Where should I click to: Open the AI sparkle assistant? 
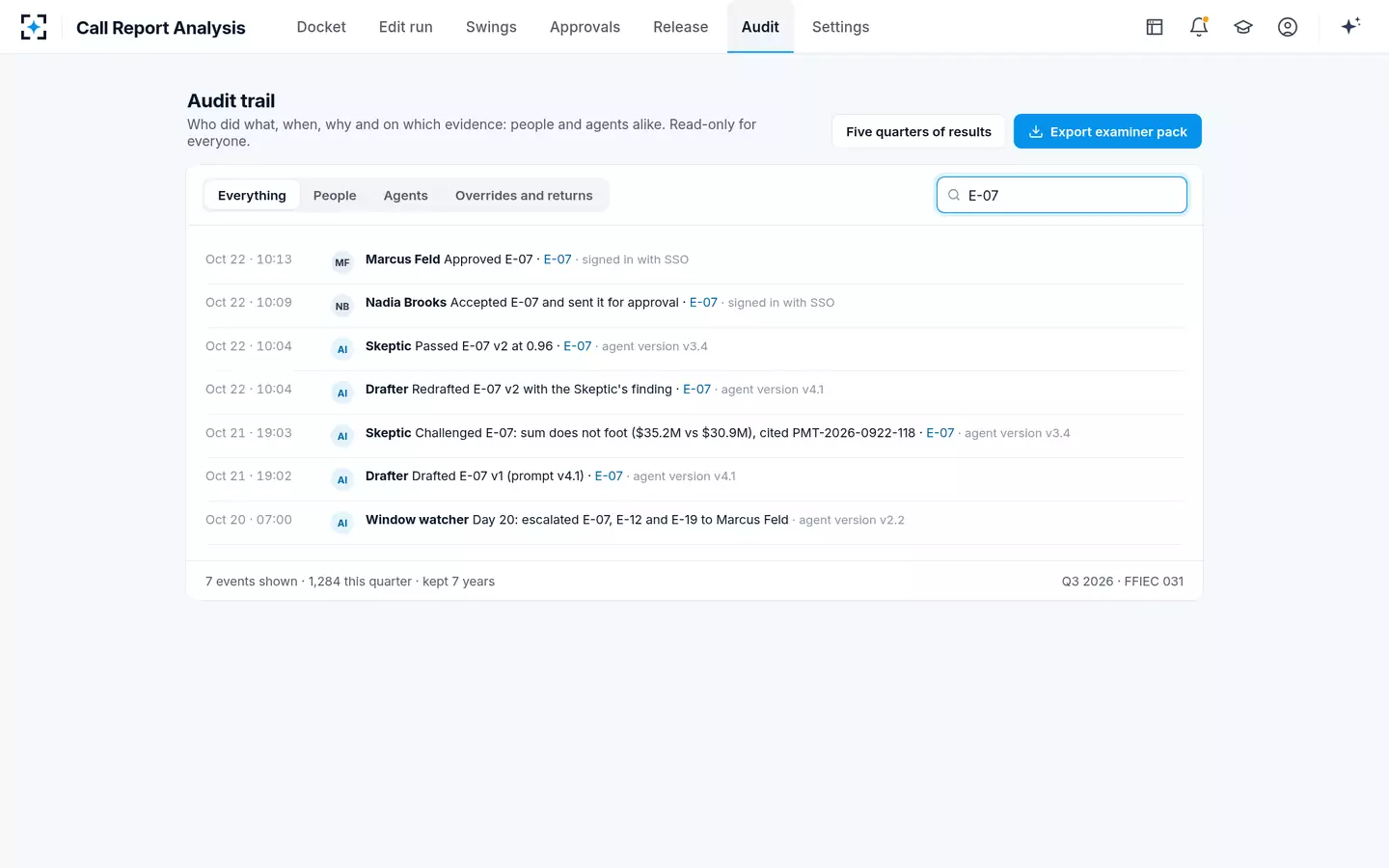[x=1350, y=26]
